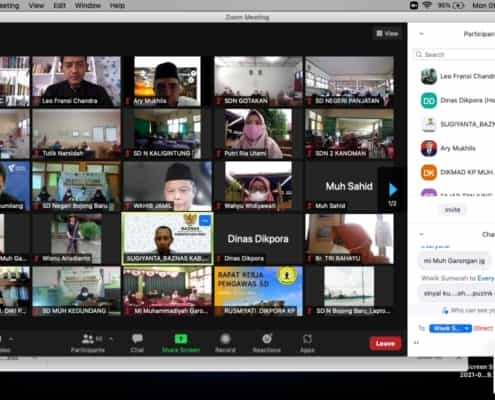Click the Wi-Fi icon in the menu bar
Viewport: 495px width, 400px height.
(427, 5)
